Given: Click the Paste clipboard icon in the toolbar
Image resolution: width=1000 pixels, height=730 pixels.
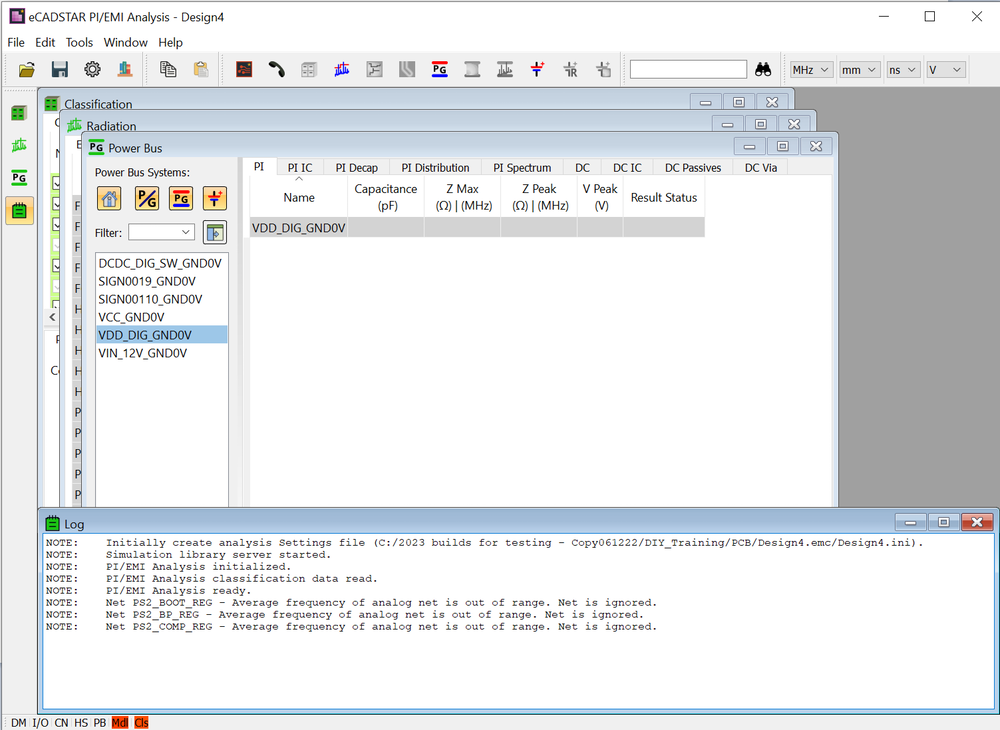Looking at the screenshot, I should click(201, 69).
